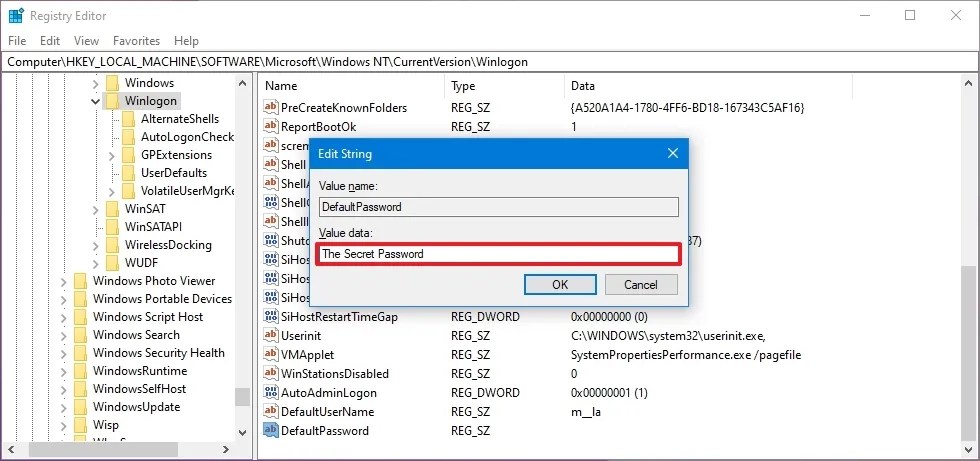The height and width of the screenshot is (461, 980).
Task: Click the Value data input field
Action: (x=498, y=254)
